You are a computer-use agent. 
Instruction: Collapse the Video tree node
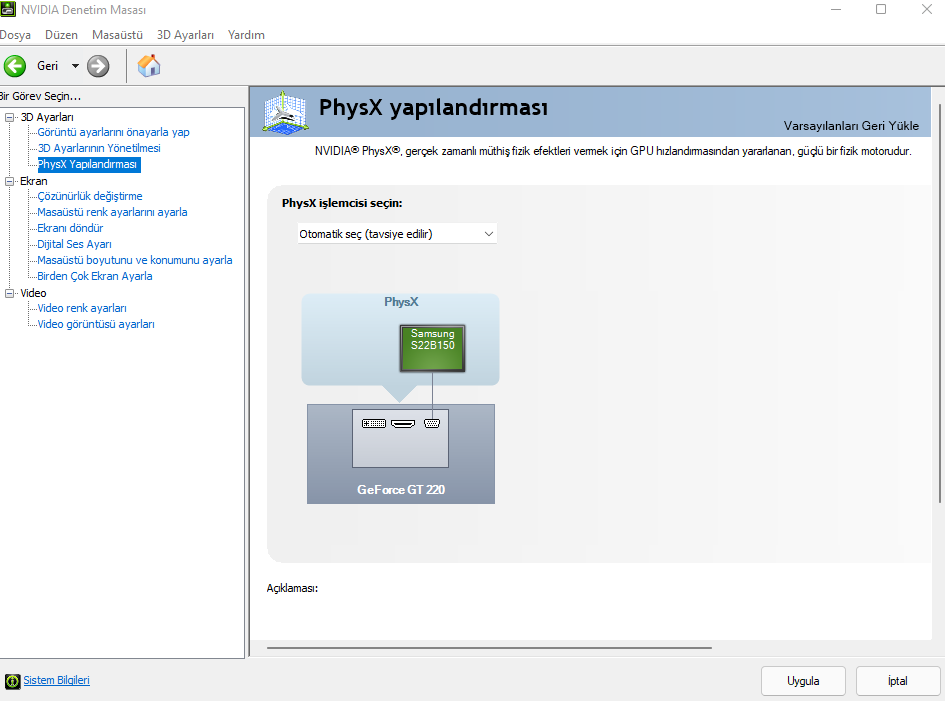tap(9, 293)
